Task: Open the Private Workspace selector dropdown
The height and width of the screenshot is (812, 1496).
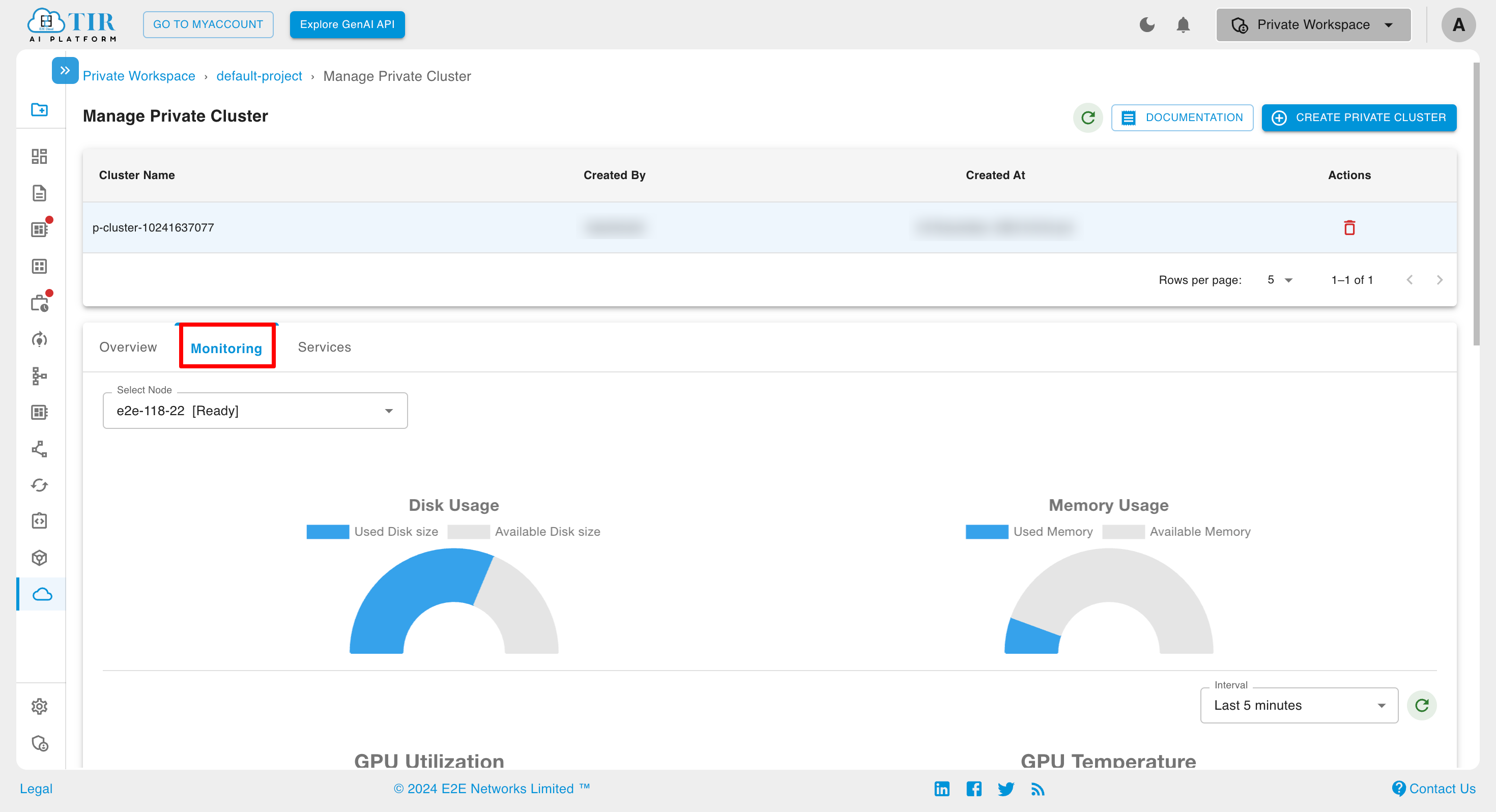Action: click(x=1313, y=24)
